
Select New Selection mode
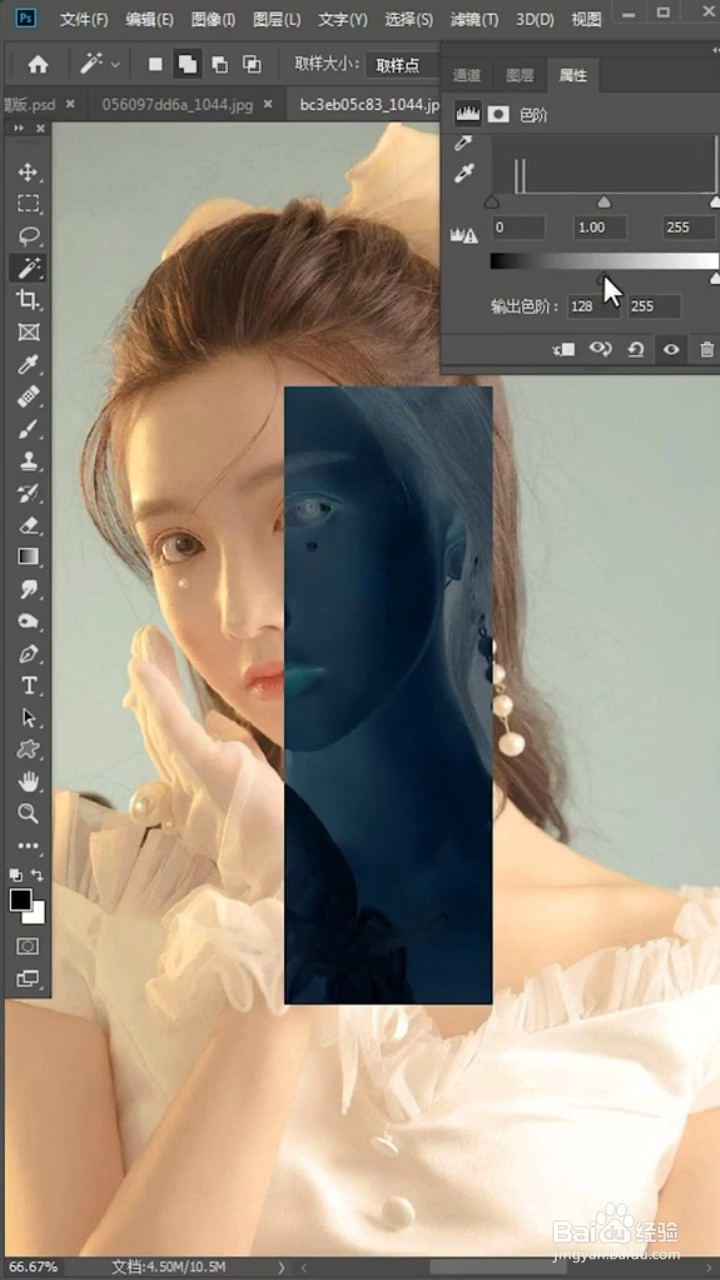[155, 64]
